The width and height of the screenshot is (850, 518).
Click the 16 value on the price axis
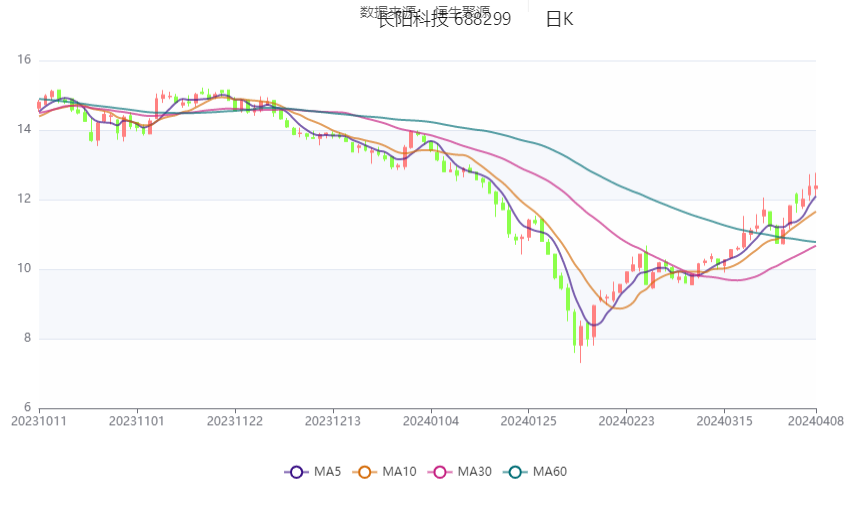click(x=24, y=61)
